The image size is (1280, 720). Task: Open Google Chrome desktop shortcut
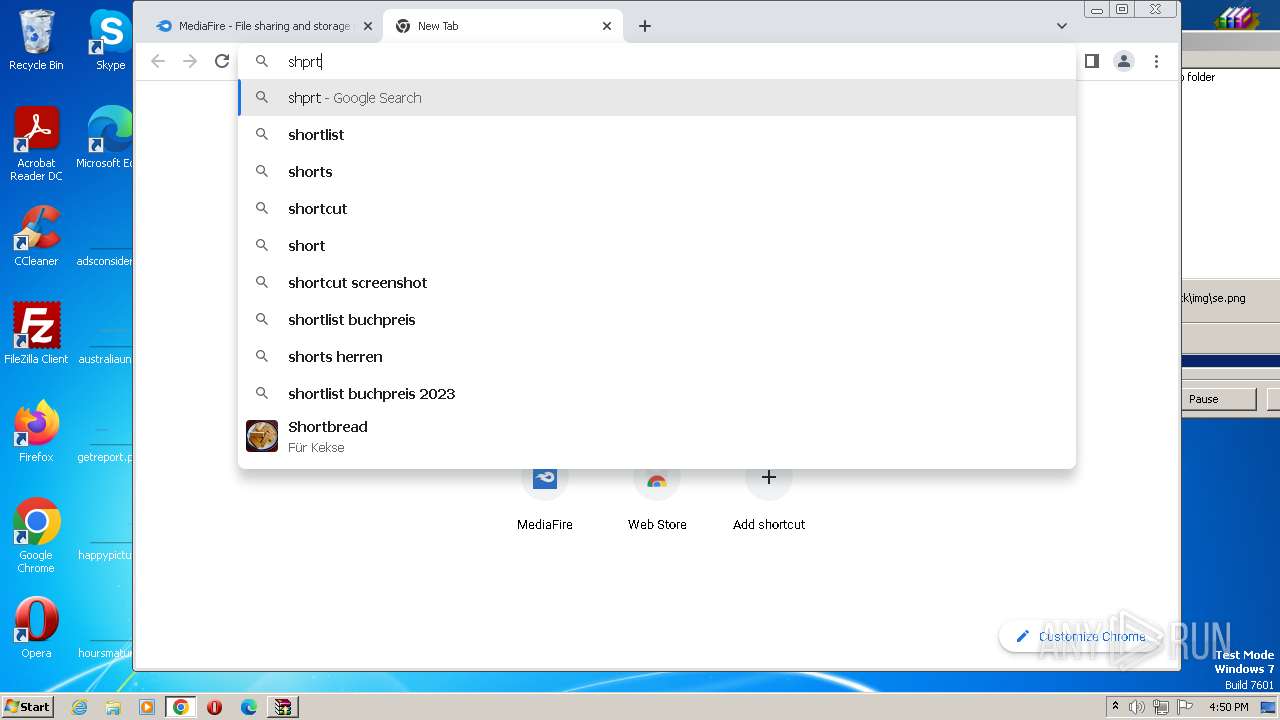click(x=36, y=536)
